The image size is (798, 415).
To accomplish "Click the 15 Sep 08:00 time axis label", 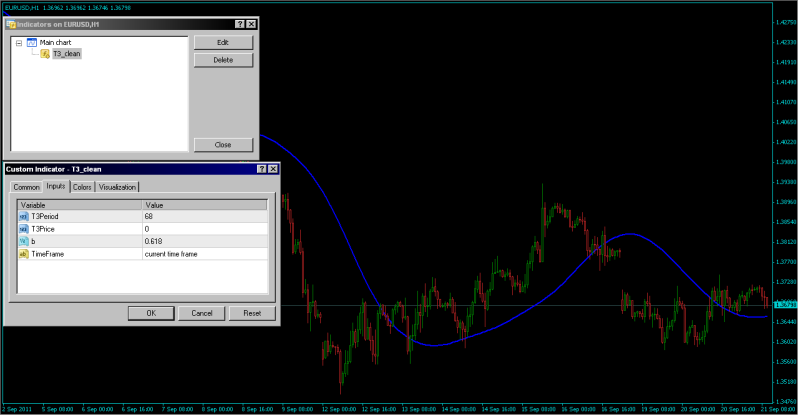I will [x=538, y=409].
